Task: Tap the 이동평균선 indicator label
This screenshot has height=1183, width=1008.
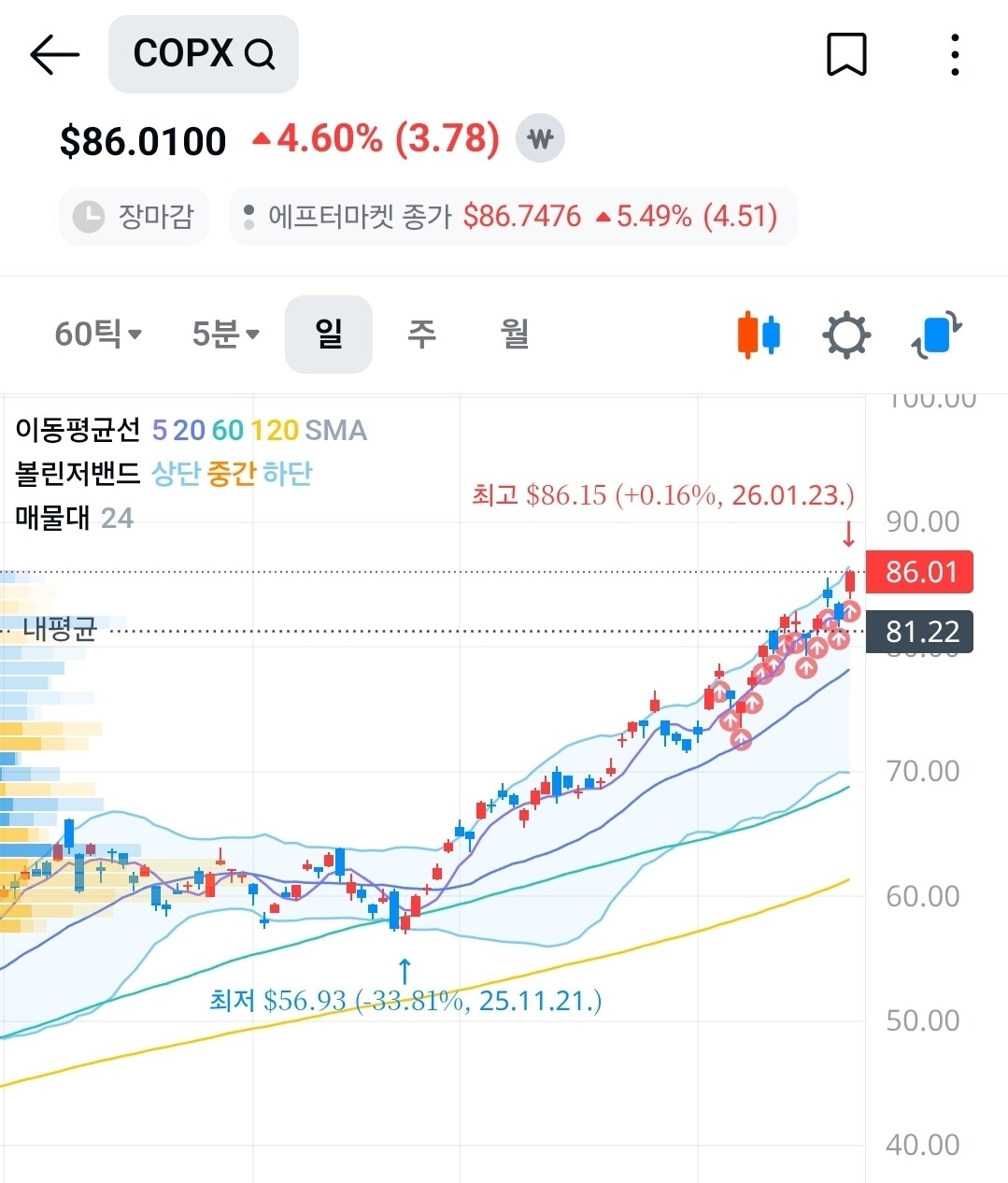Action: [78, 430]
